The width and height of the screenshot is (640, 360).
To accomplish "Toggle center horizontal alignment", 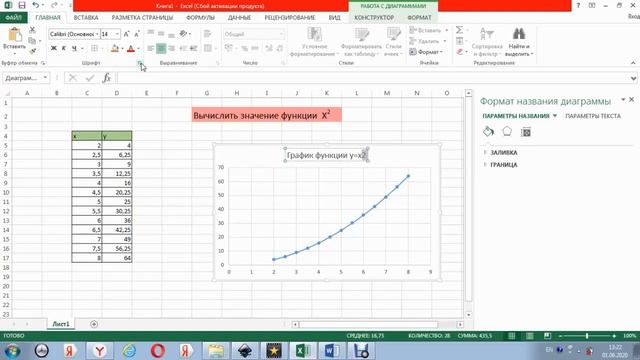I will 161,48.
